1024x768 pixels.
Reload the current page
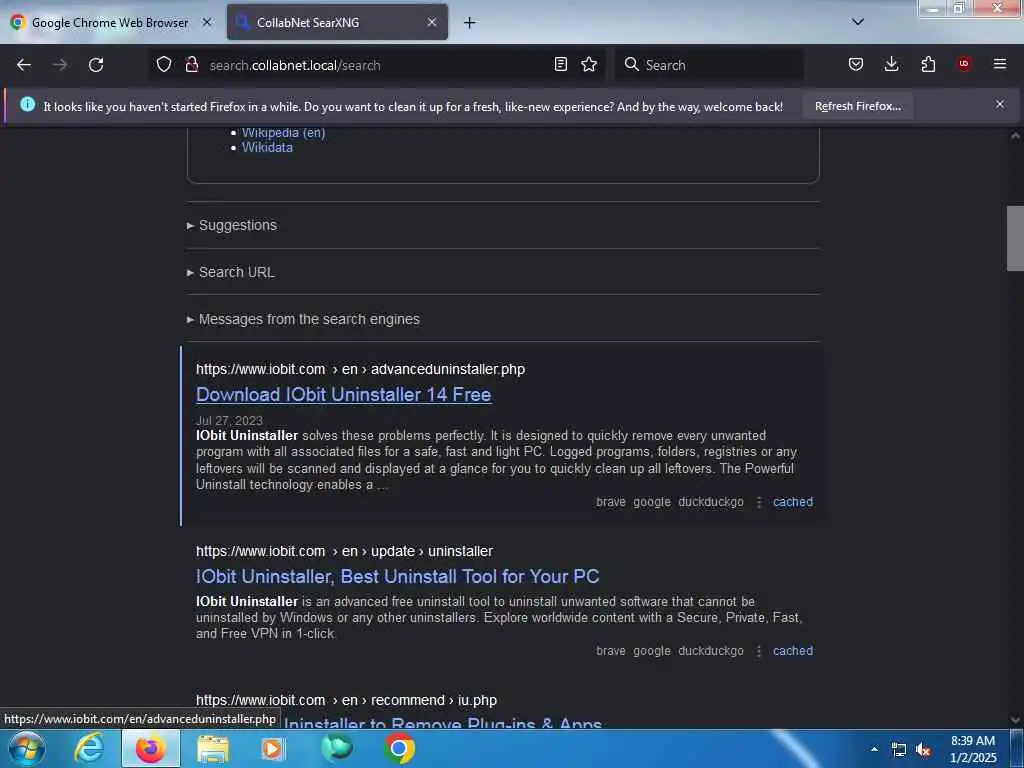pos(96,65)
